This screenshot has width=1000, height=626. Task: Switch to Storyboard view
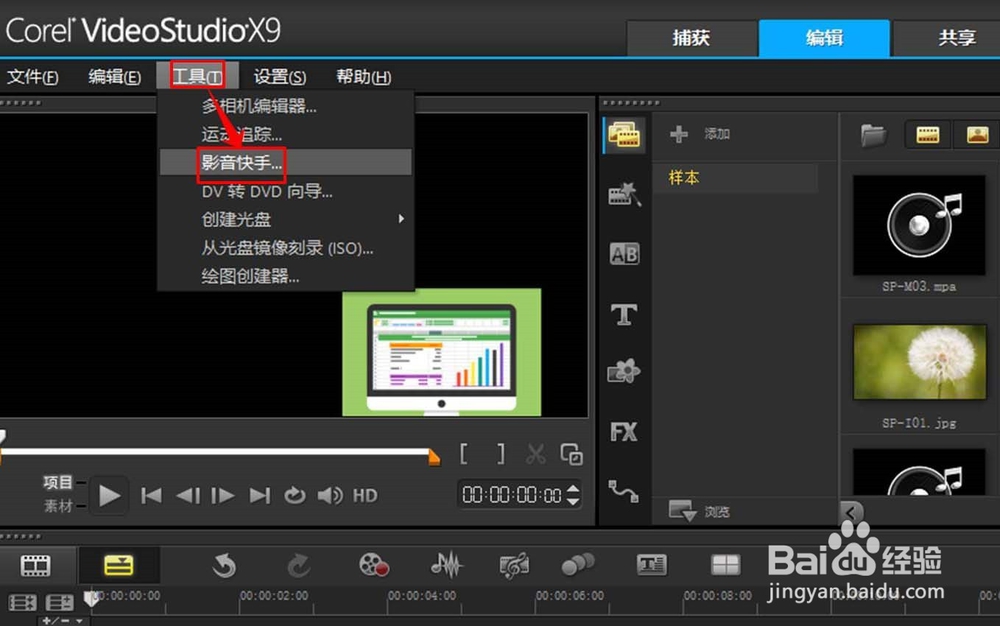pos(36,565)
